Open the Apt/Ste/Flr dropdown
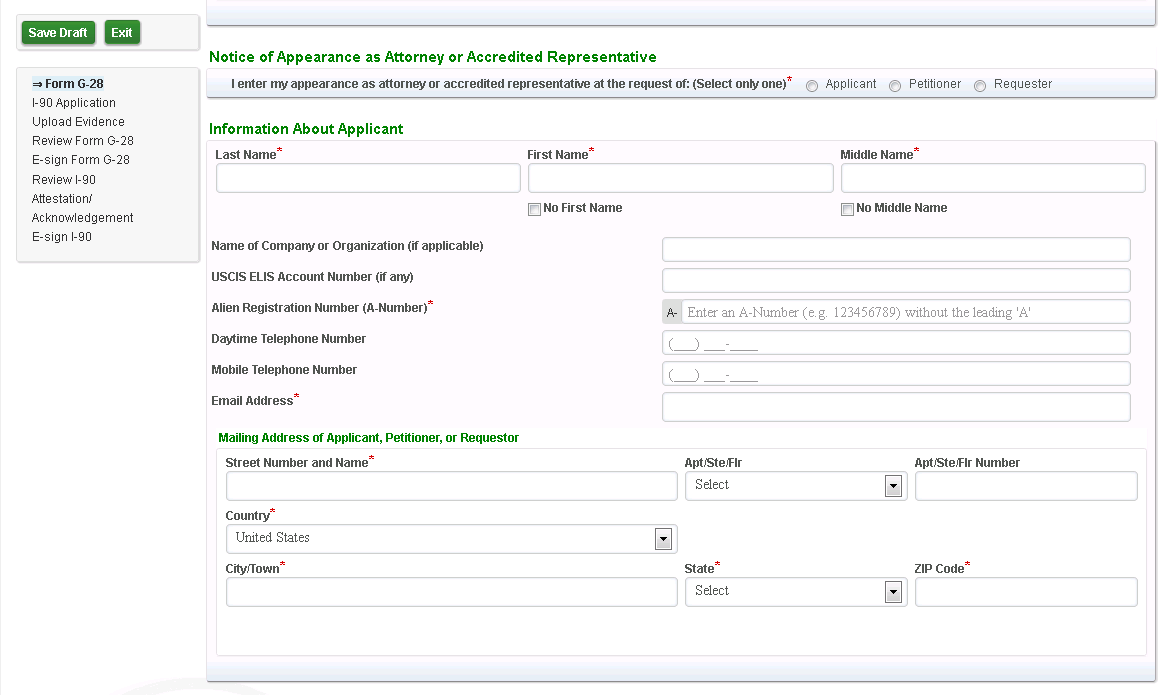Screen dimensions: 1169x695 click(795, 486)
